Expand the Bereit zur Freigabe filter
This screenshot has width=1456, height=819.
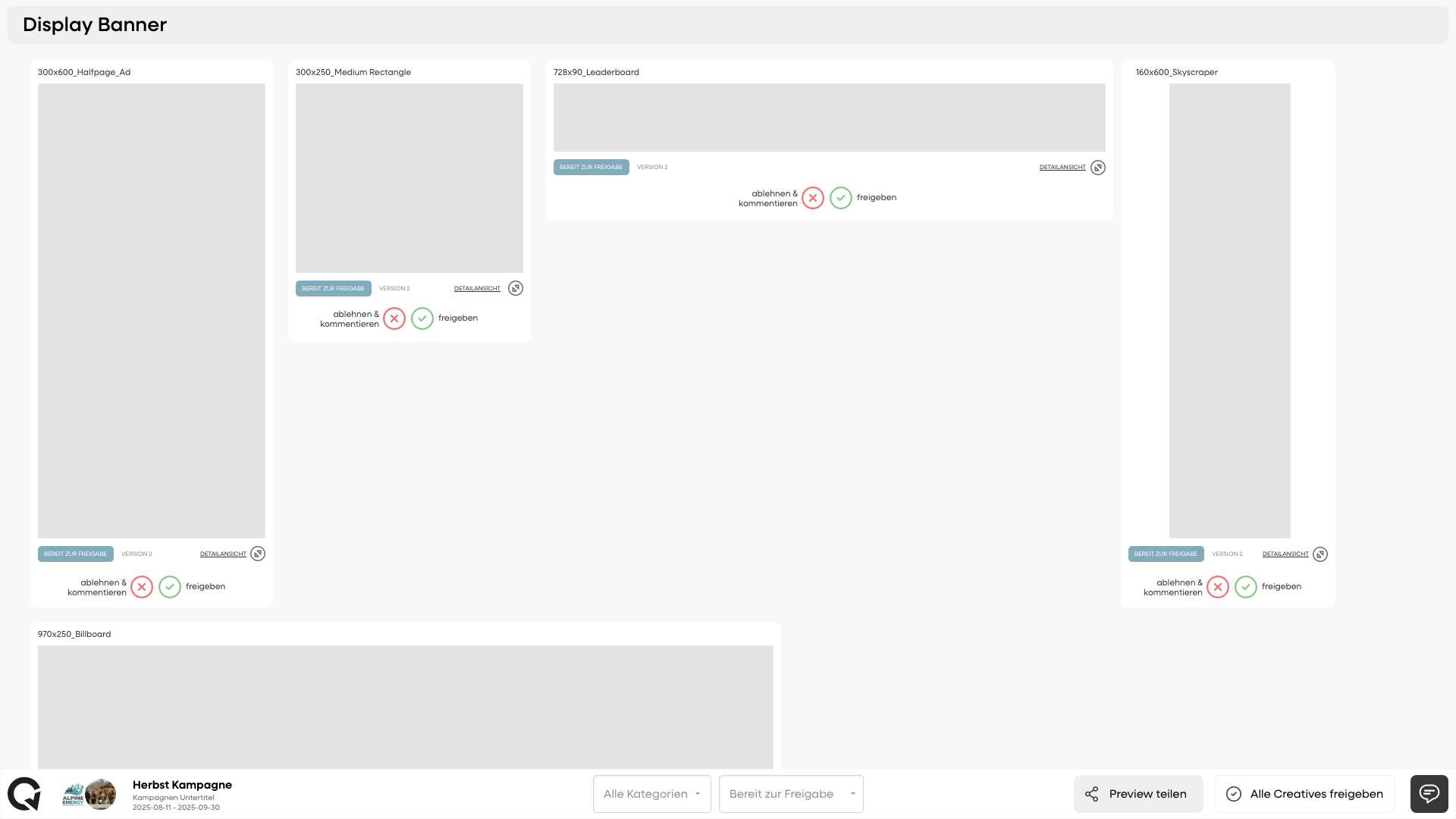[x=791, y=794]
